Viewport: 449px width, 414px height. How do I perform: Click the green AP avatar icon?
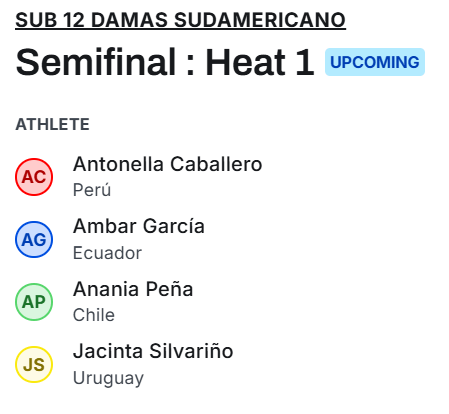pyautogui.click(x=34, y=302)
